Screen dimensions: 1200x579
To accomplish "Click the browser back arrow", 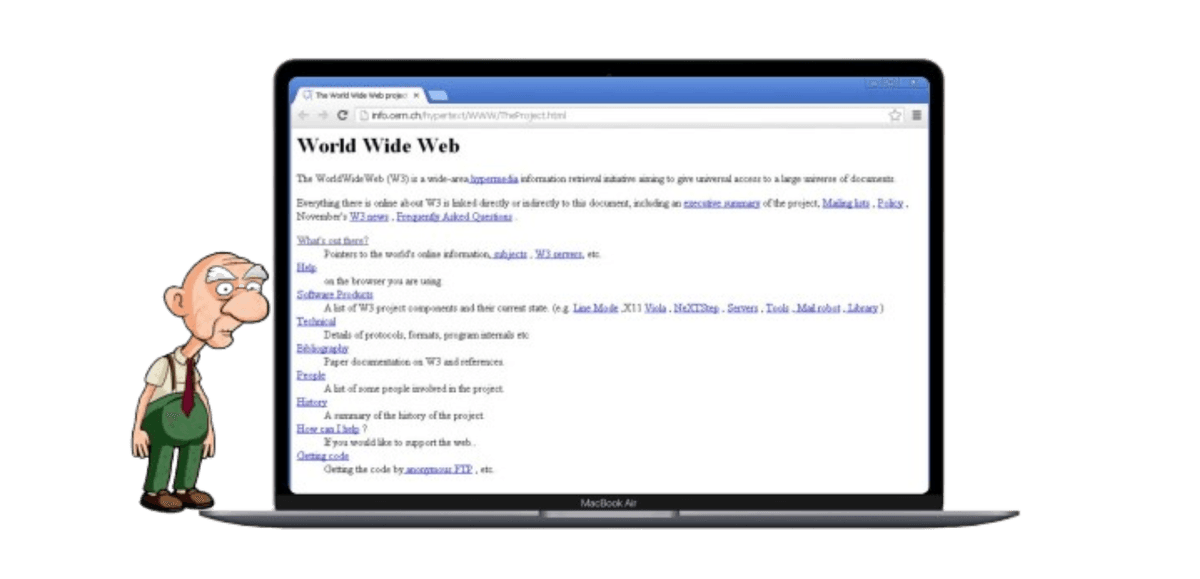I will click(x=304, y=116).
